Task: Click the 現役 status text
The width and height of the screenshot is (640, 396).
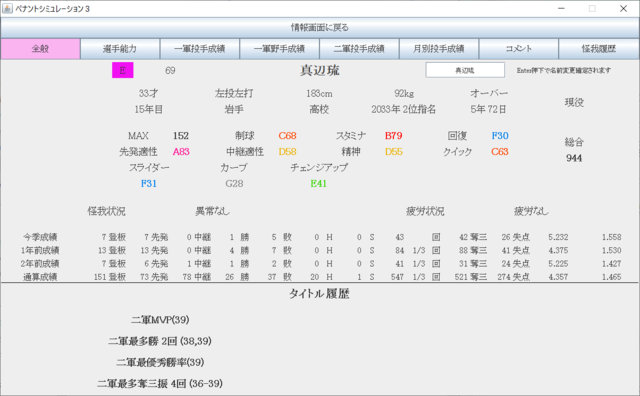Action: 574,102
